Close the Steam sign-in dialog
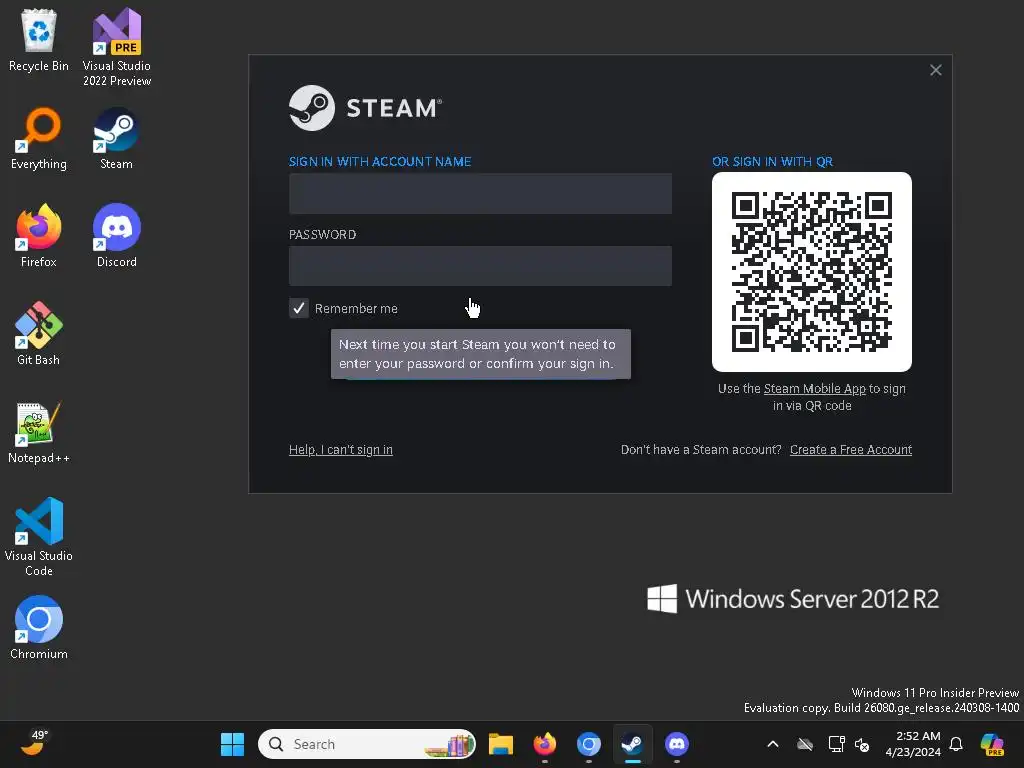This screenshot has height=768, width=1024. [x=936, y=70]
